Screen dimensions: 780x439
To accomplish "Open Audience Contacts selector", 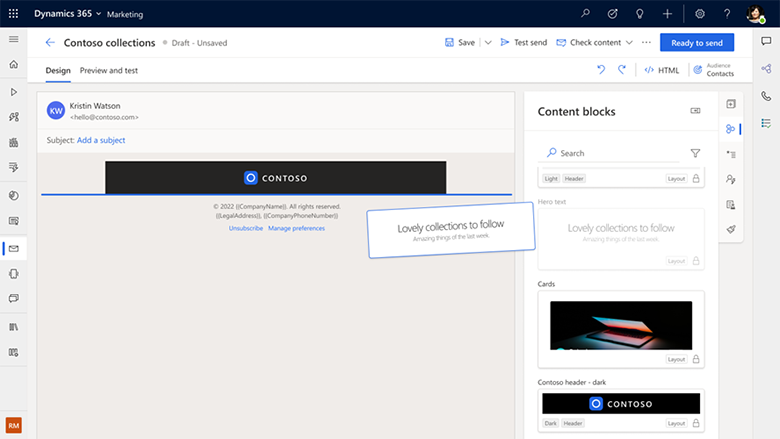I will tap(714, 70).
